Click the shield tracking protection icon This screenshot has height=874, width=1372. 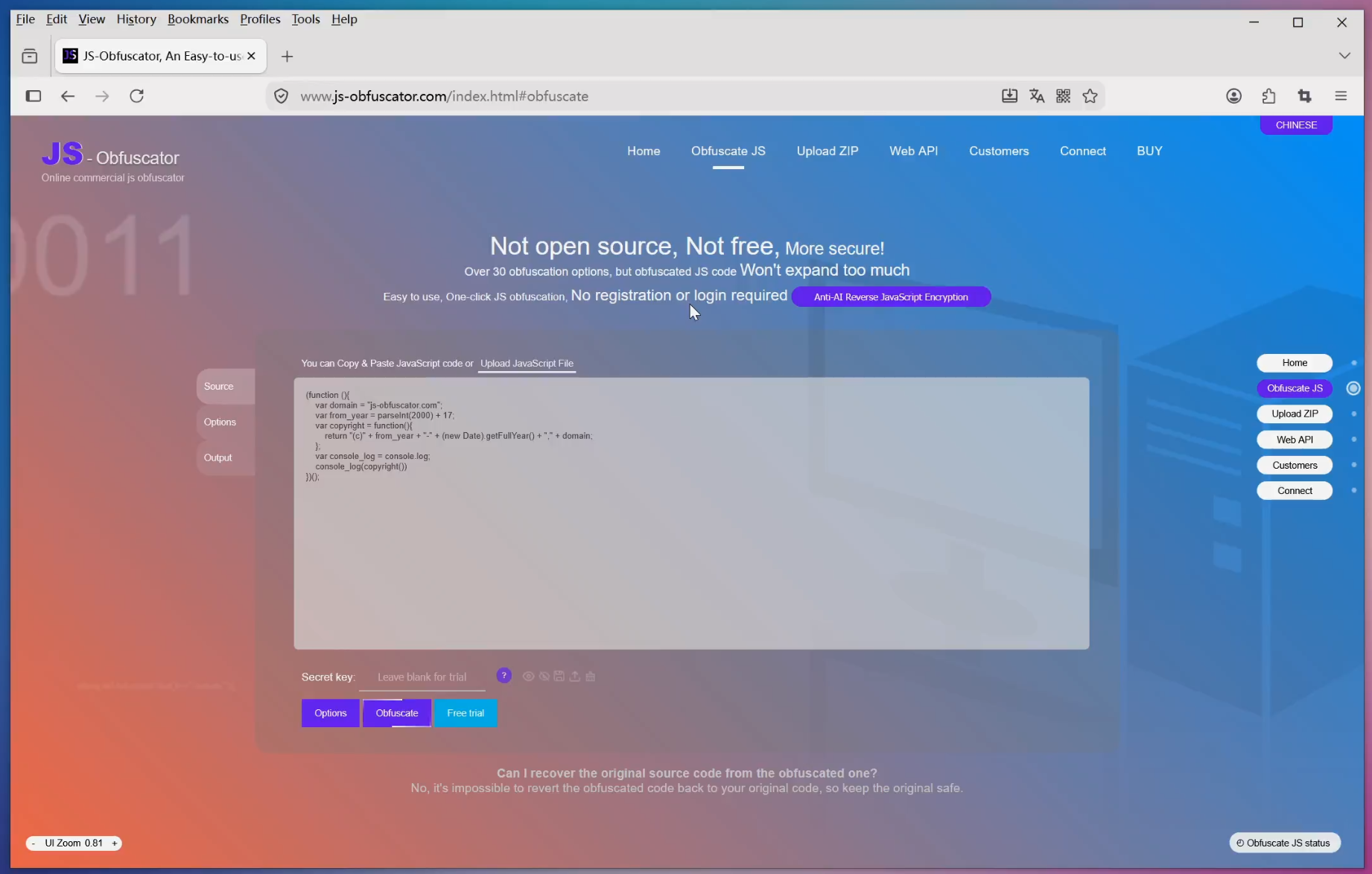click(x=281, y=96)
